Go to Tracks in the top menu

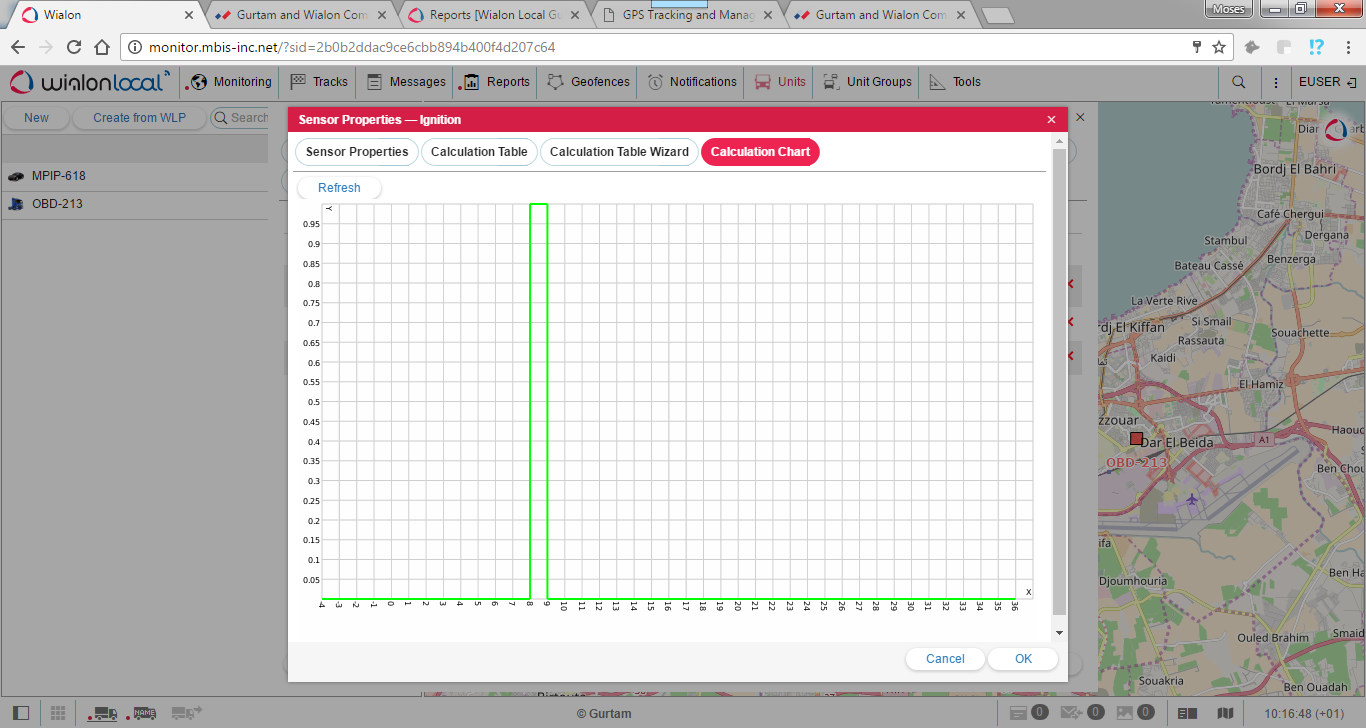click(319, 82)
